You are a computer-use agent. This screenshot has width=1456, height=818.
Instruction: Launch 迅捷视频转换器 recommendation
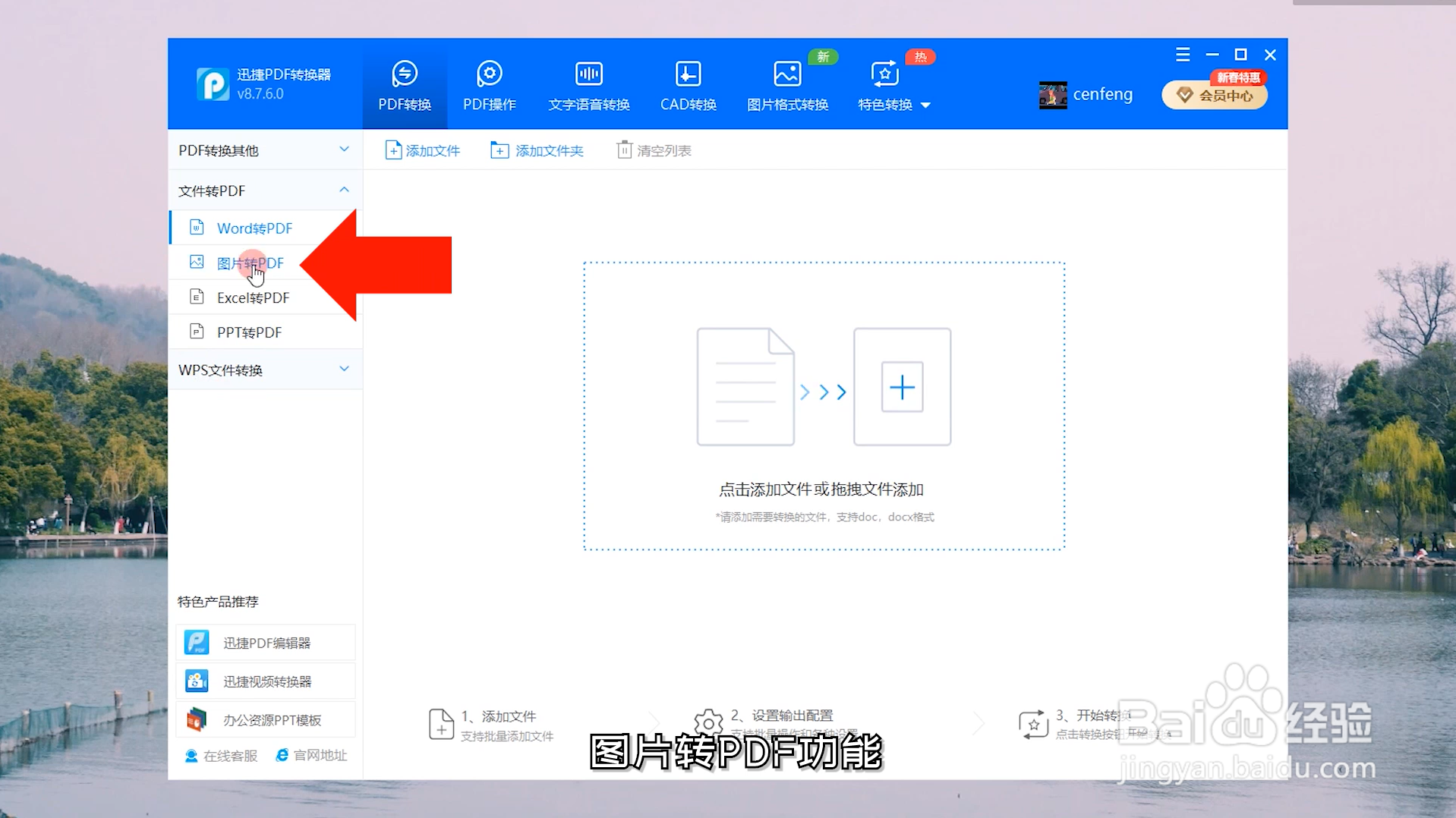point(265,681)
